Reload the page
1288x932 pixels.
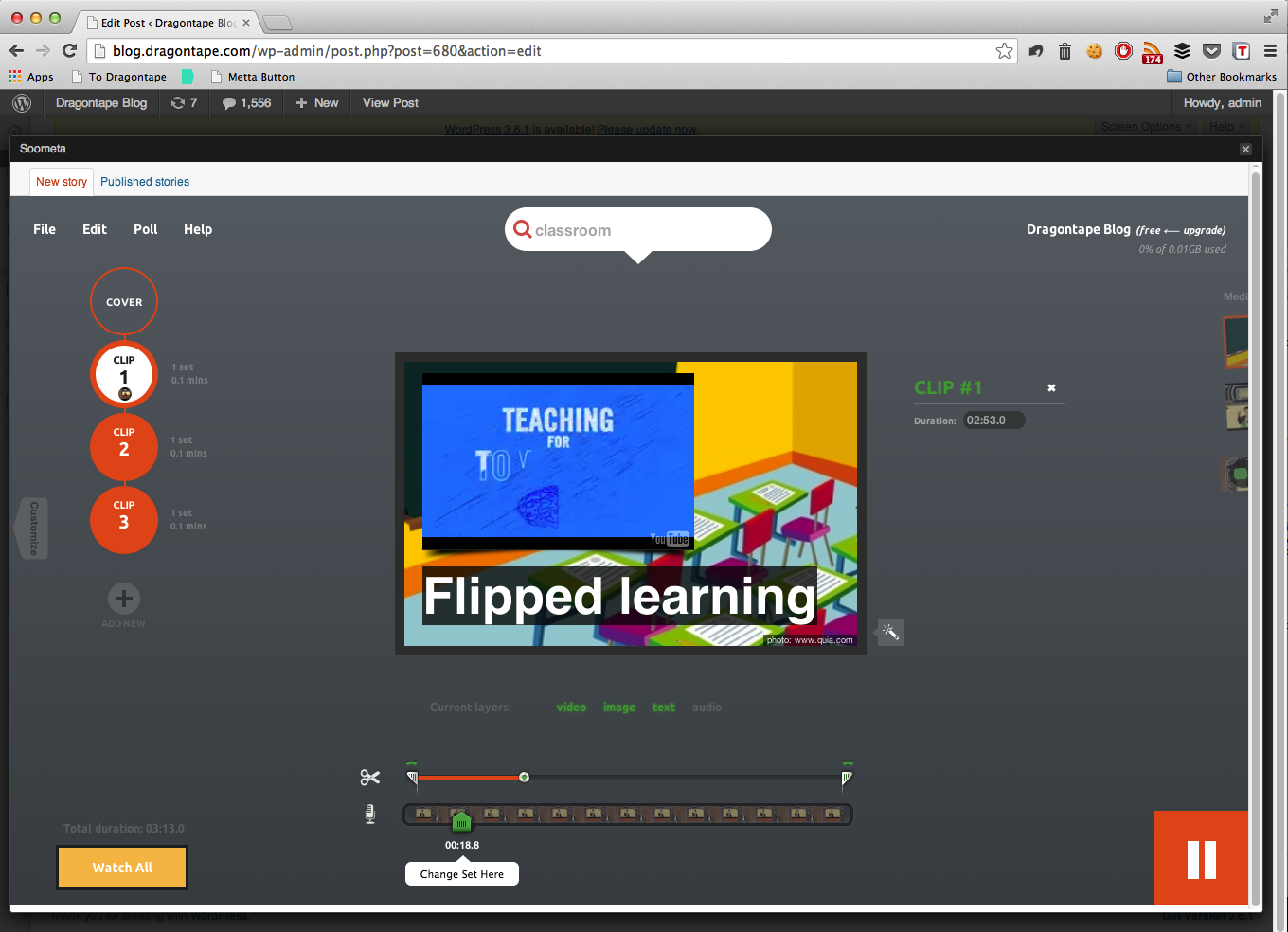coord(69,51)
